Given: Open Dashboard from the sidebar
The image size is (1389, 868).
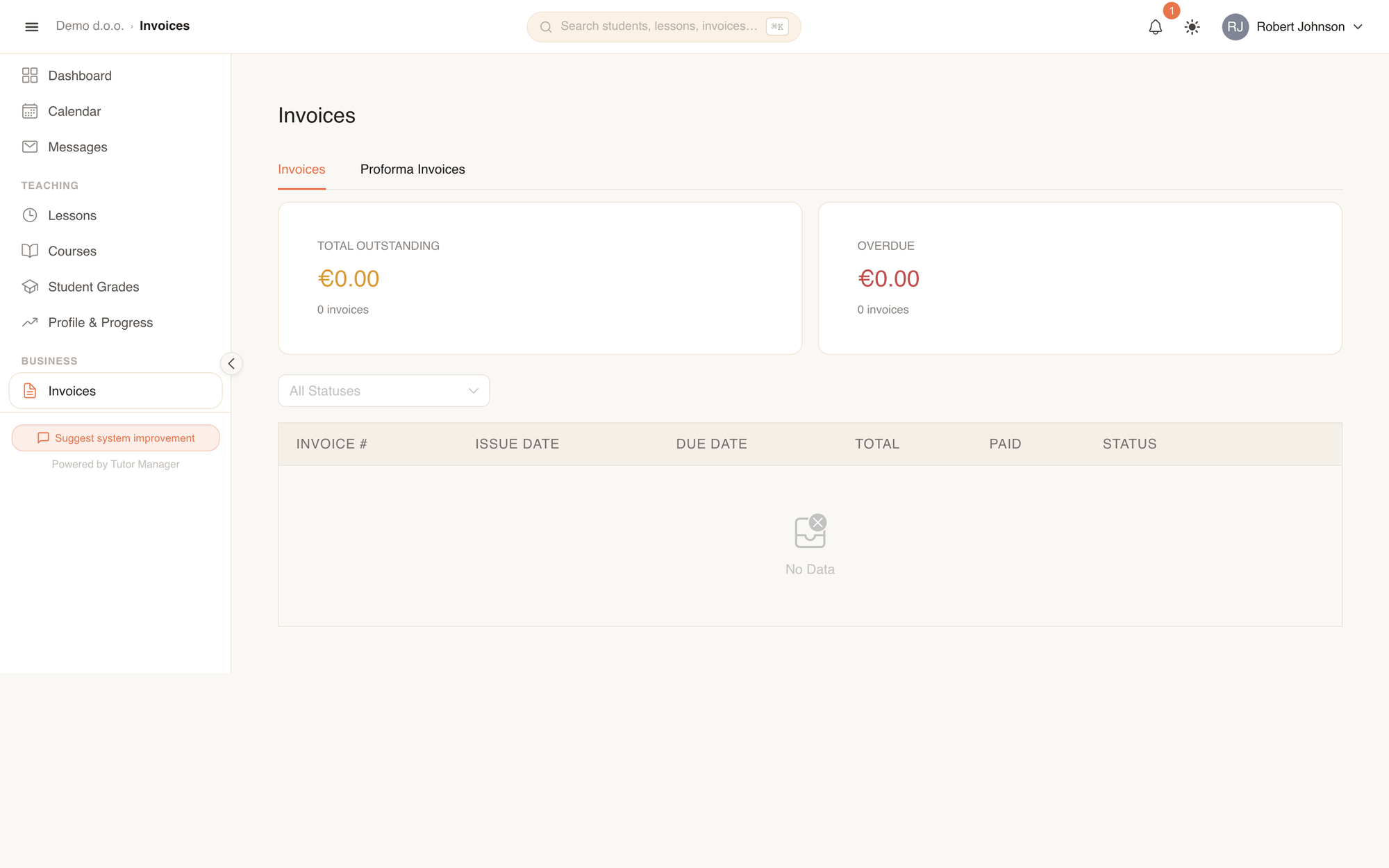Looking at the screenshot, I should pyautogui.click(x=115, y=75).
